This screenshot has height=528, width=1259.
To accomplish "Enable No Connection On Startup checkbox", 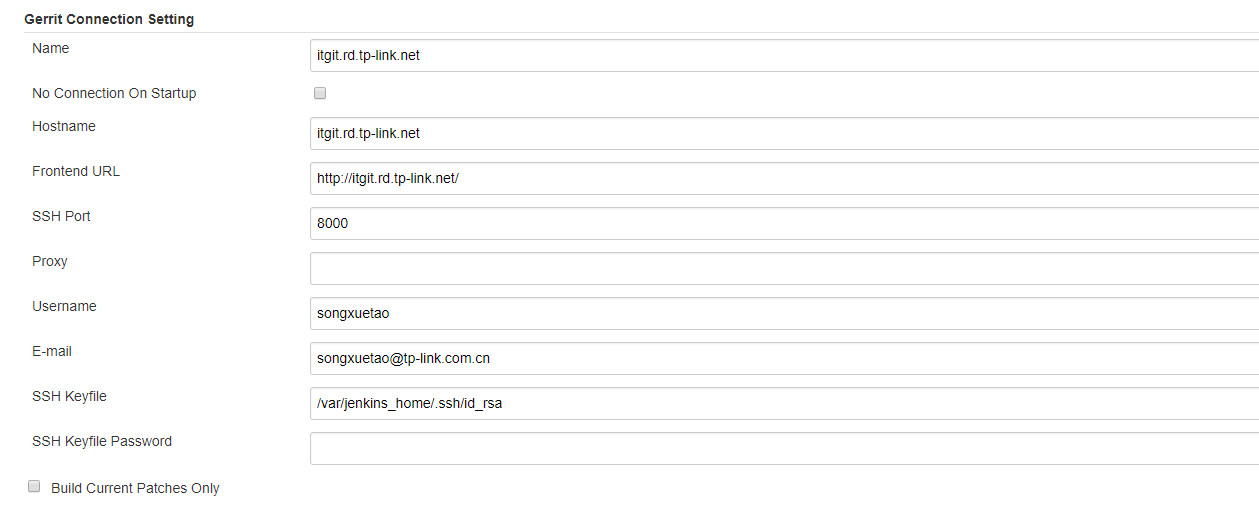I will point(320,93).
